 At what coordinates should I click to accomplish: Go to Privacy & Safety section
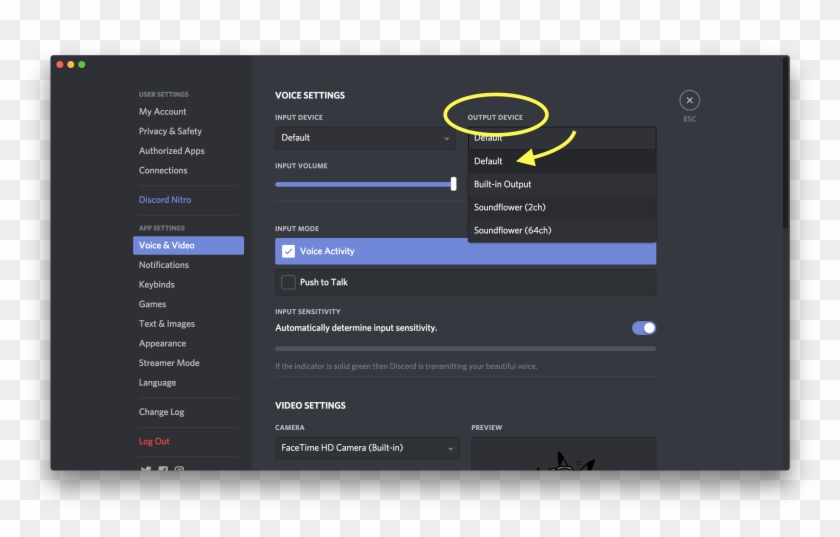click(x=170, y=131)
